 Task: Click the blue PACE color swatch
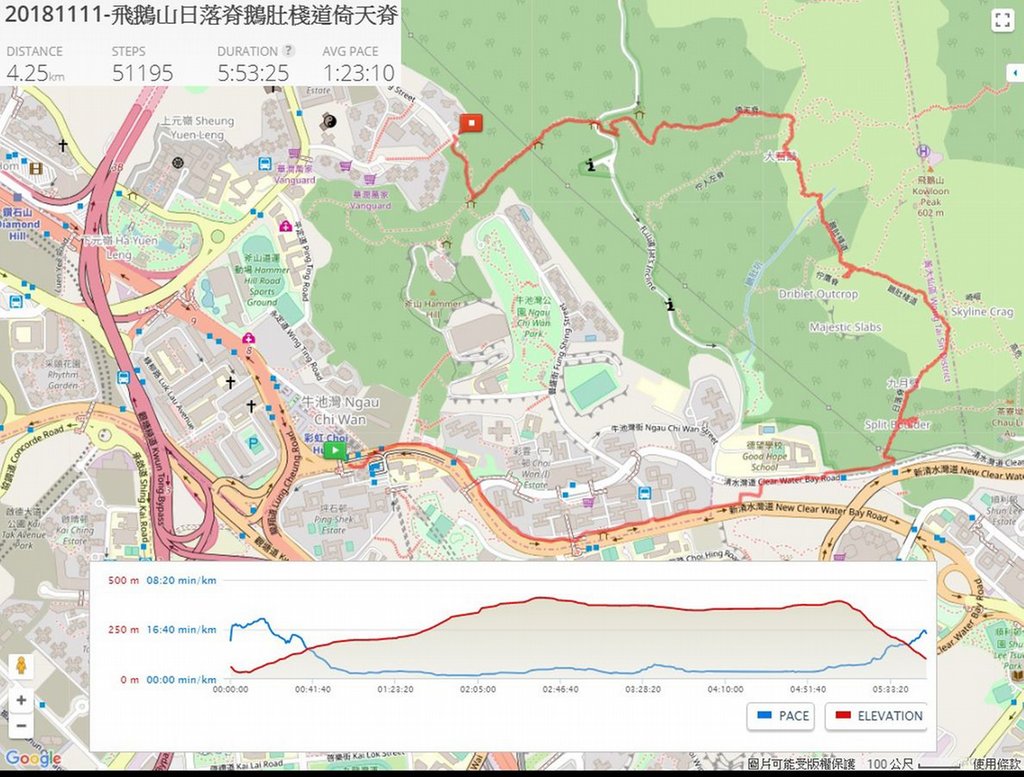coord(765,716)
